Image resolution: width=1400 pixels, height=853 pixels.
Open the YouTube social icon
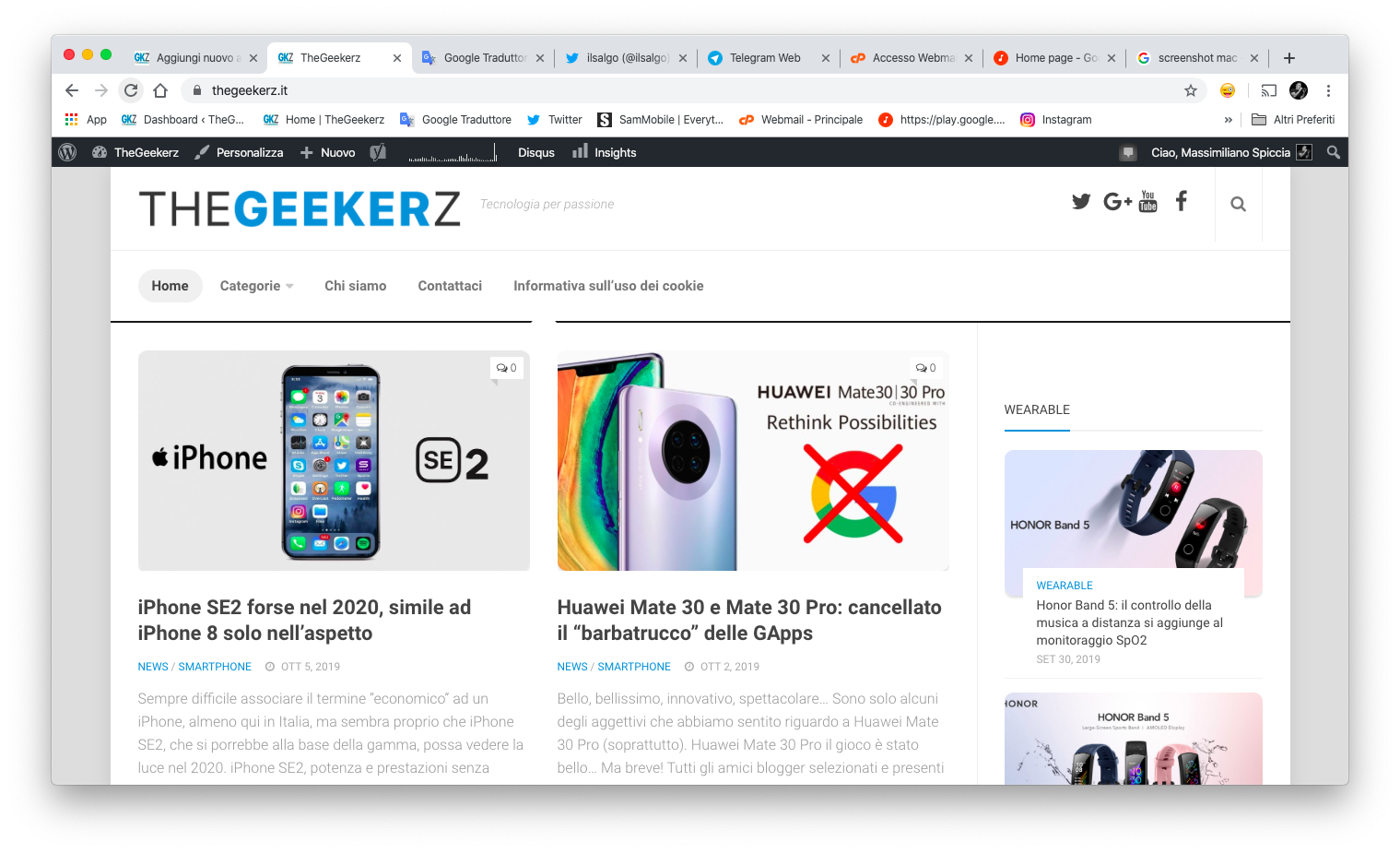(x=1148, y=201)
